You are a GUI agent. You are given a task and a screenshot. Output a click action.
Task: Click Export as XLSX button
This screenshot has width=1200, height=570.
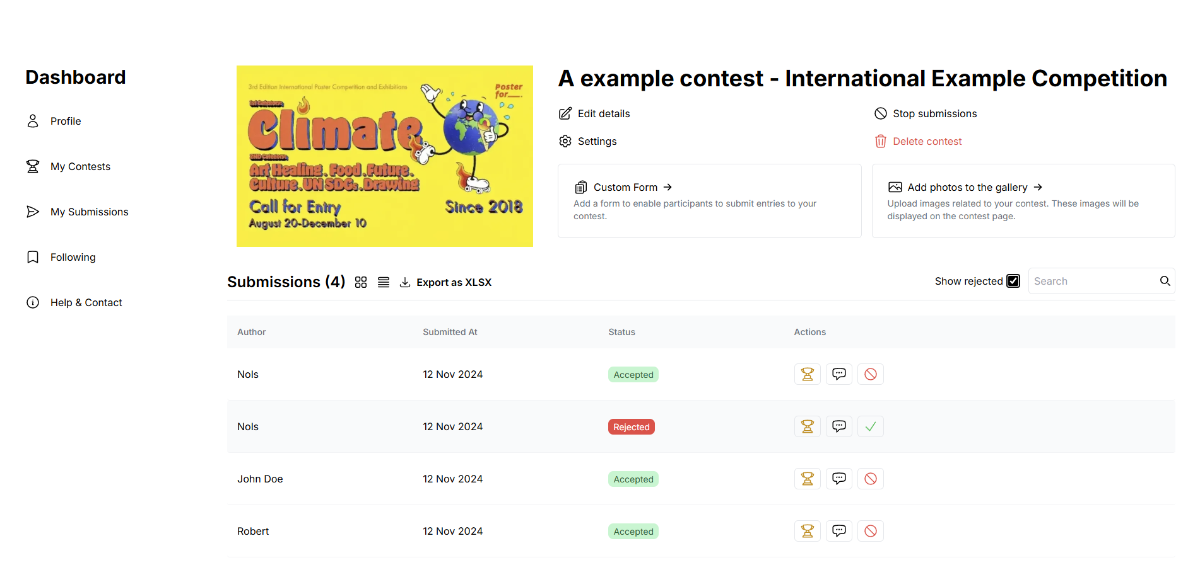tap(445, 282)
